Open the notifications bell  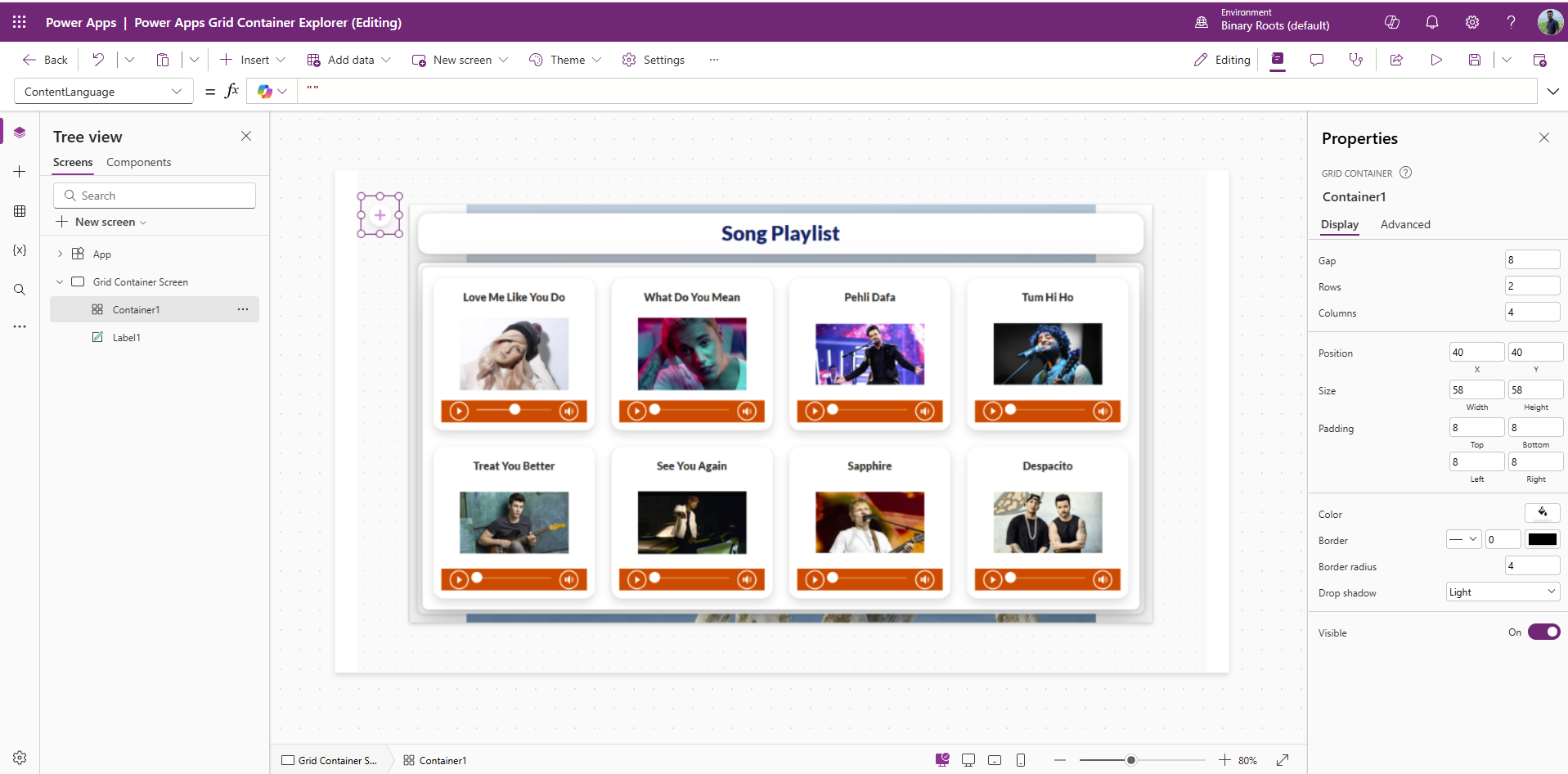click(1432, 22)
